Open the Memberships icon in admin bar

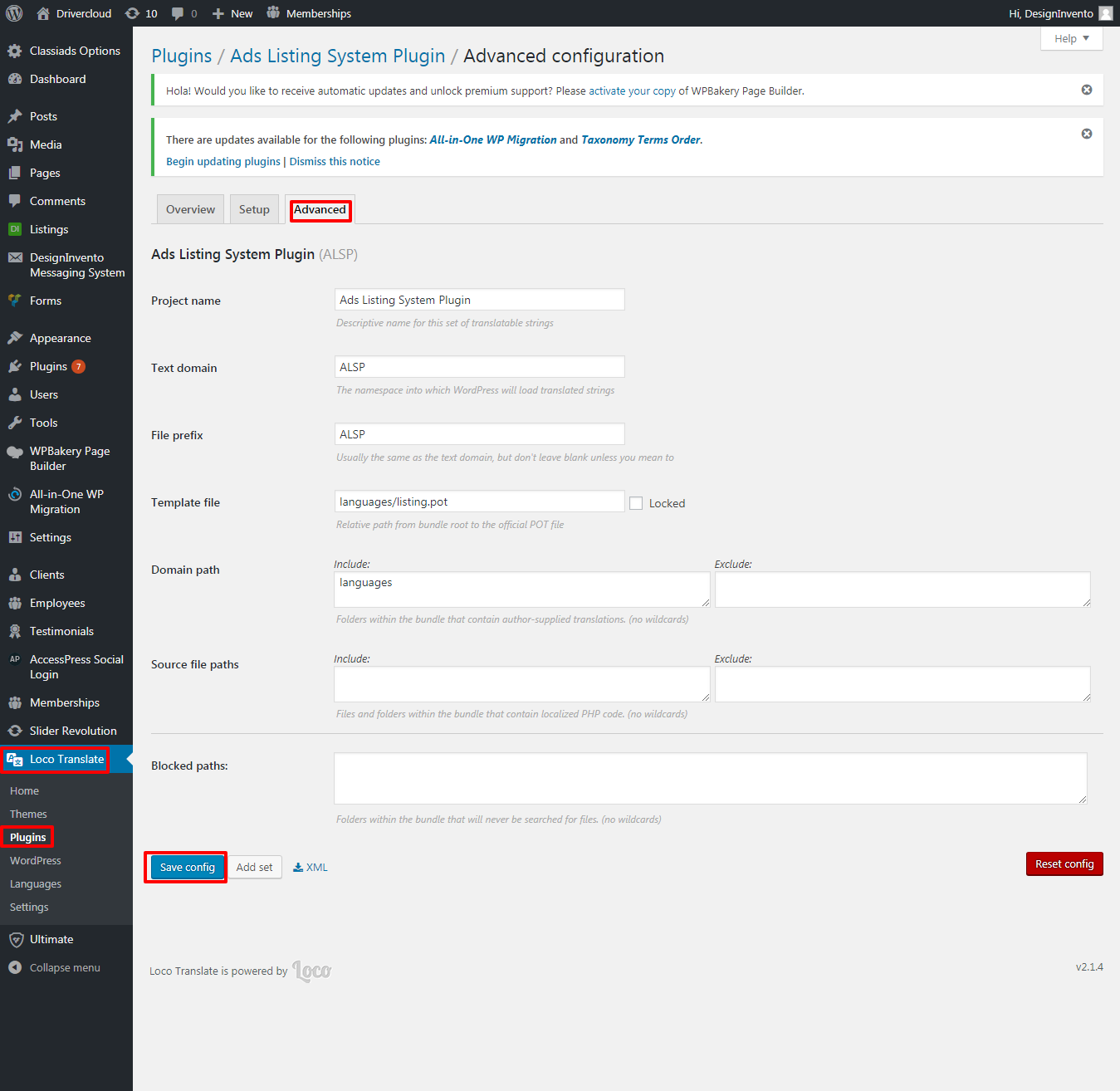coord(273,12)
